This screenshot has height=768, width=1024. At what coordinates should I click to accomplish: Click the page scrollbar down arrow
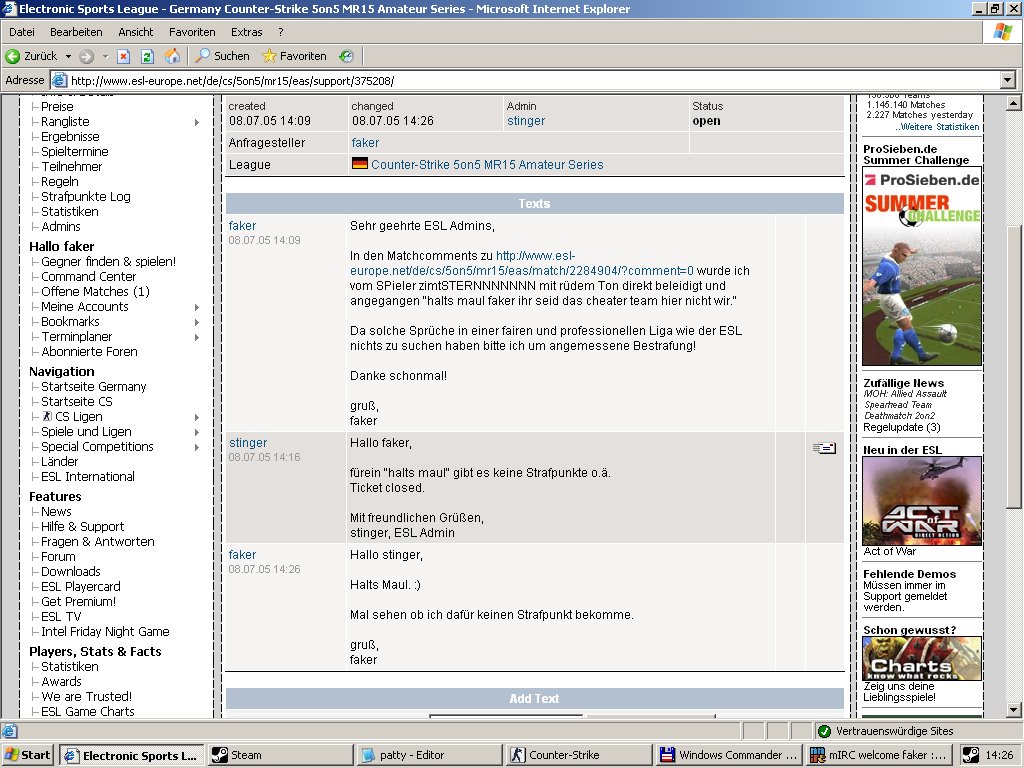(1013, 710)
